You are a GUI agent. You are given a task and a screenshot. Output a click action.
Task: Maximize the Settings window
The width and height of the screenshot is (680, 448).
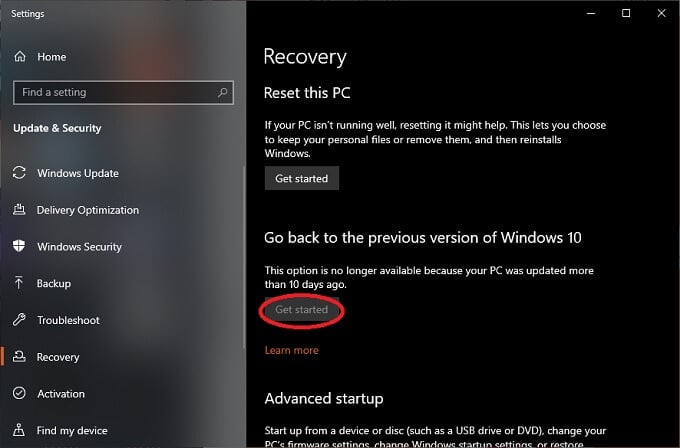pos(626,13)
